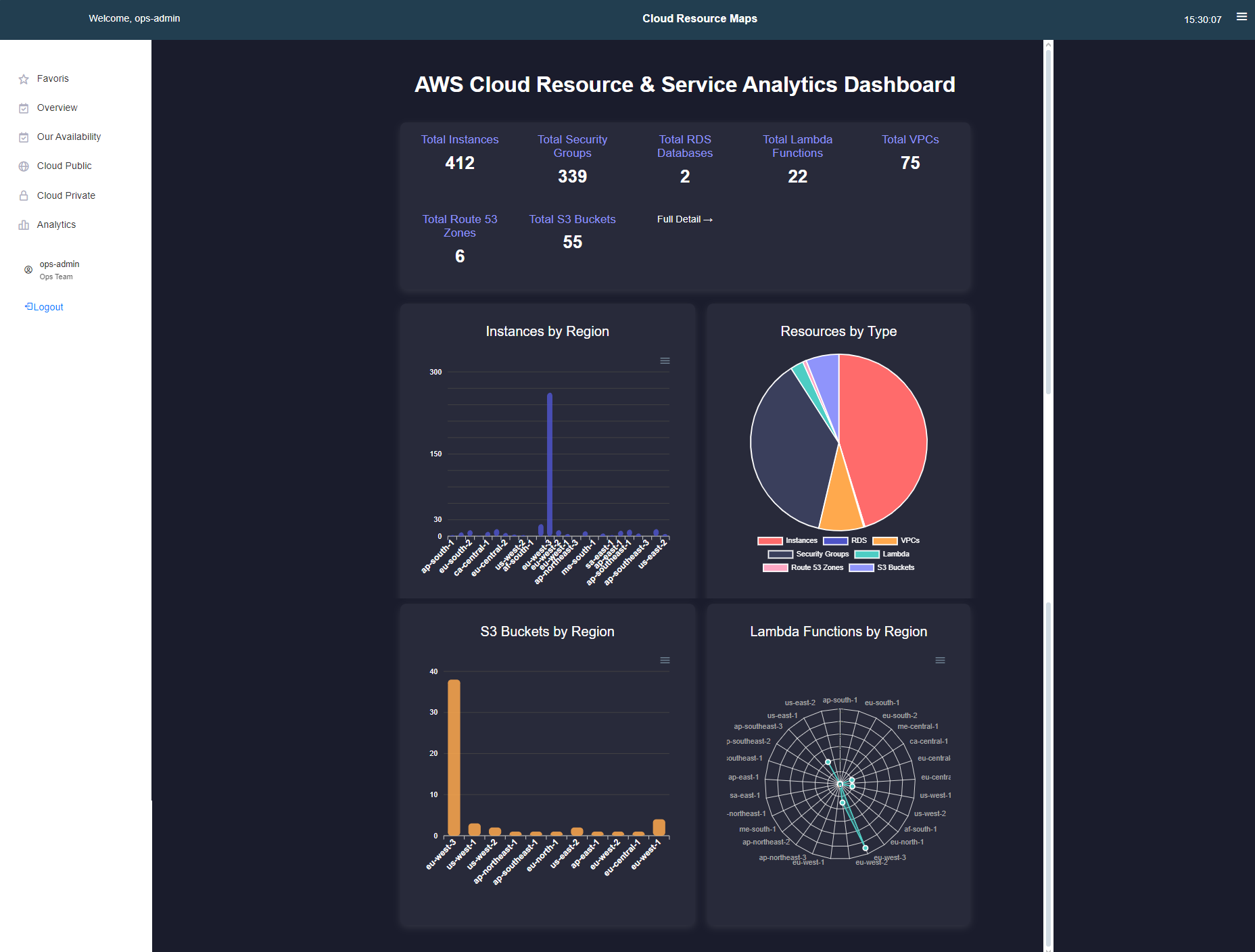This screenshot has height=952, width=1255.
Task: Click the Total Route 53 Zones label
Action: [x=460, y=226]
